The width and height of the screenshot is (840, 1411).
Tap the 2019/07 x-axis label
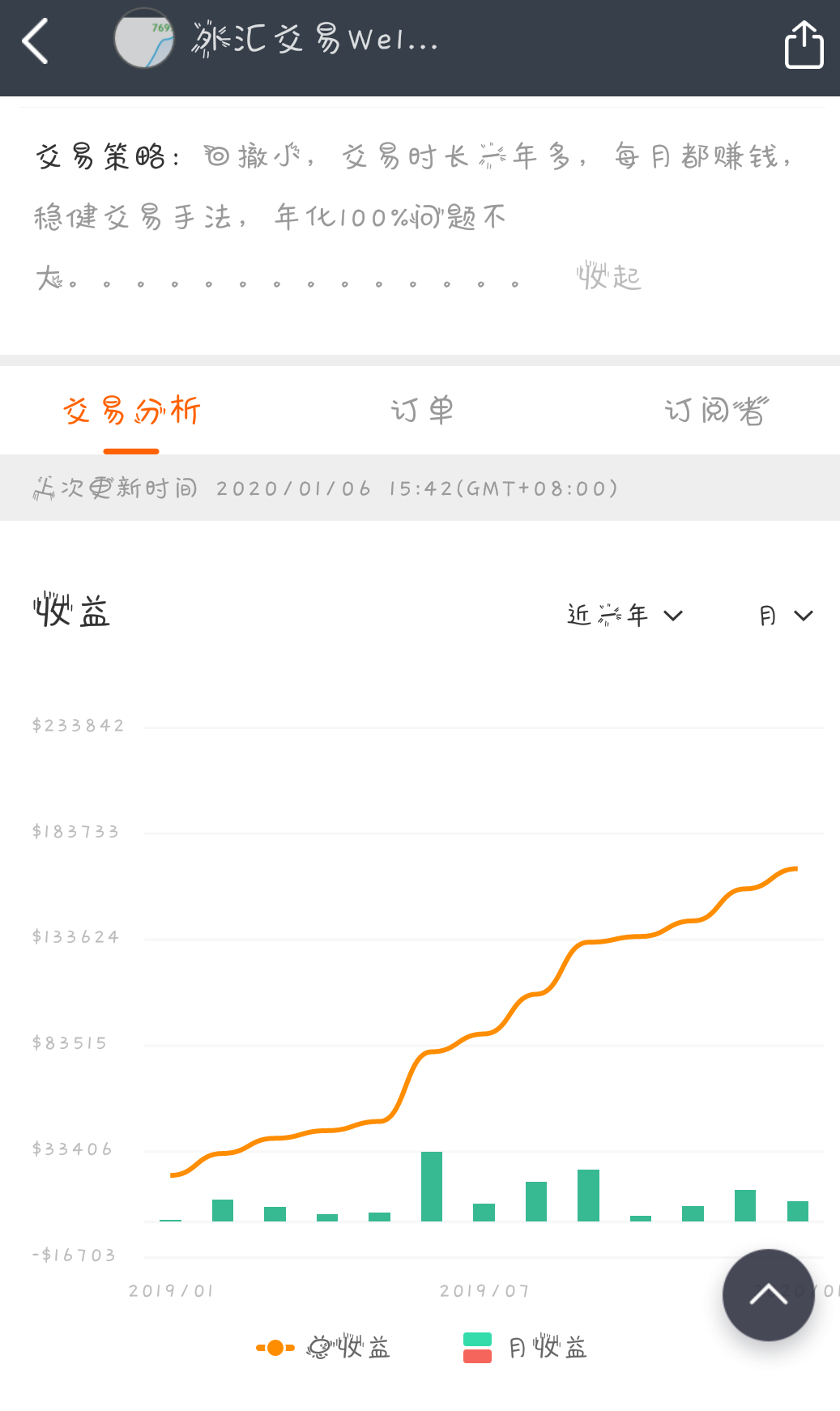point(484,1291)
